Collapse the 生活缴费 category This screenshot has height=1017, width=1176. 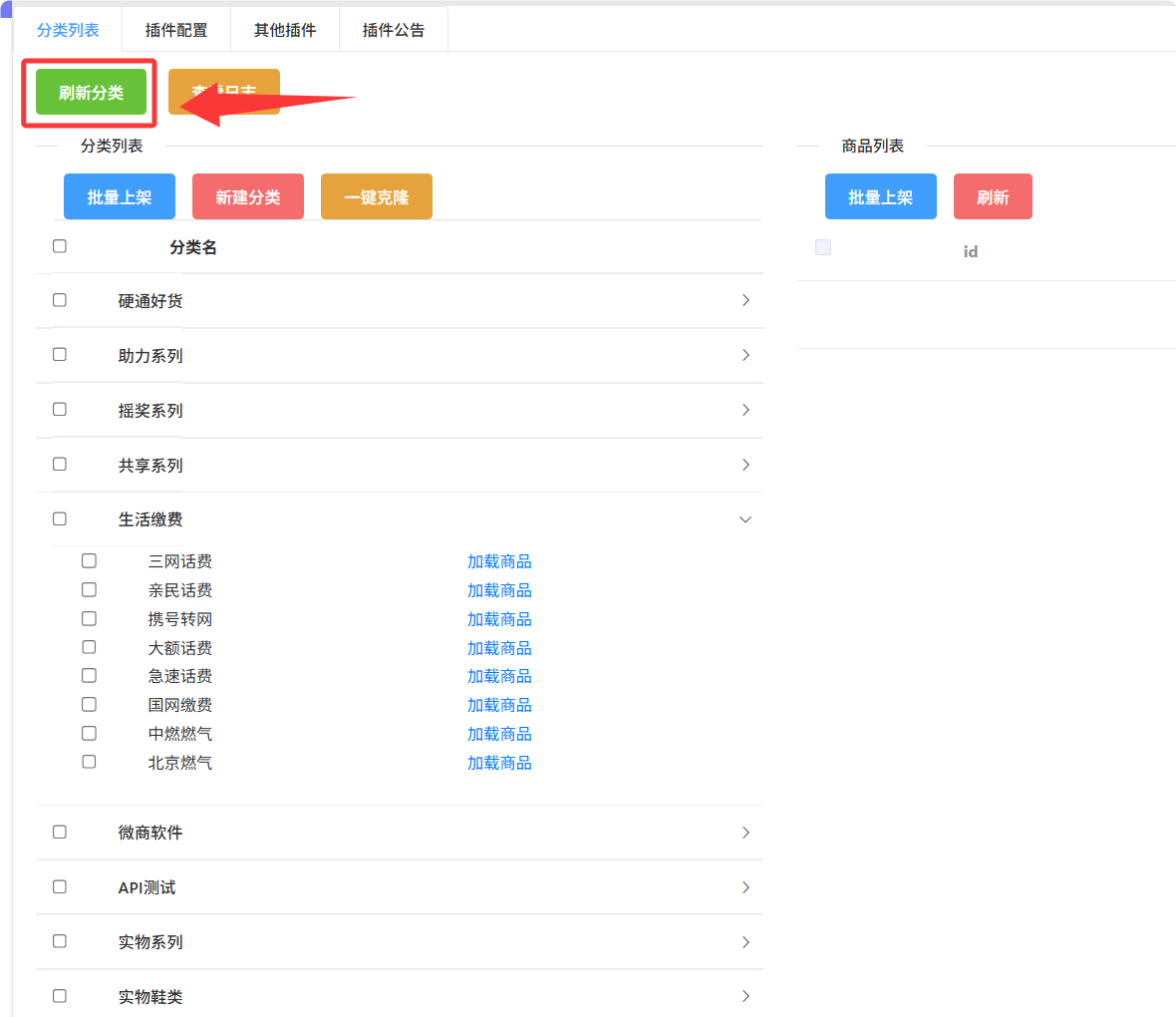point(745,519)
